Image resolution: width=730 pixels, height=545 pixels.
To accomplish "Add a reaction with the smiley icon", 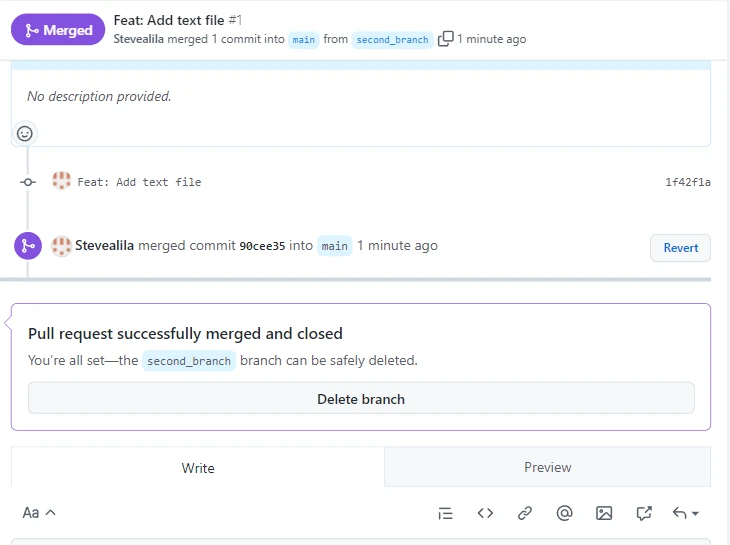I will pos(25,133).
